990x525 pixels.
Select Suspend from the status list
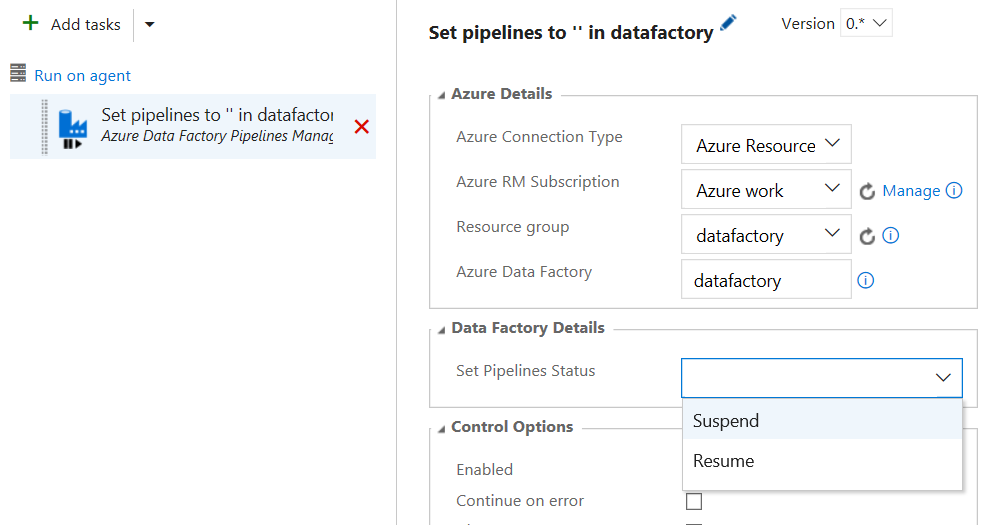click(726, 421)
